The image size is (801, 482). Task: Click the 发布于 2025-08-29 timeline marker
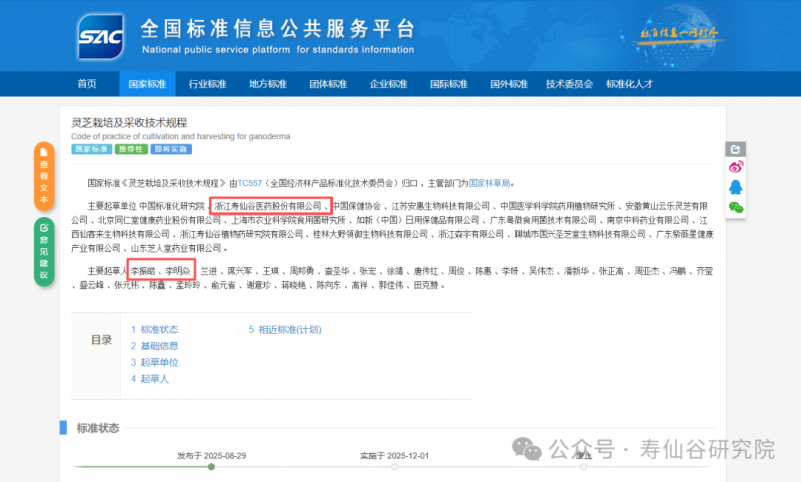(x=211, y=467)
